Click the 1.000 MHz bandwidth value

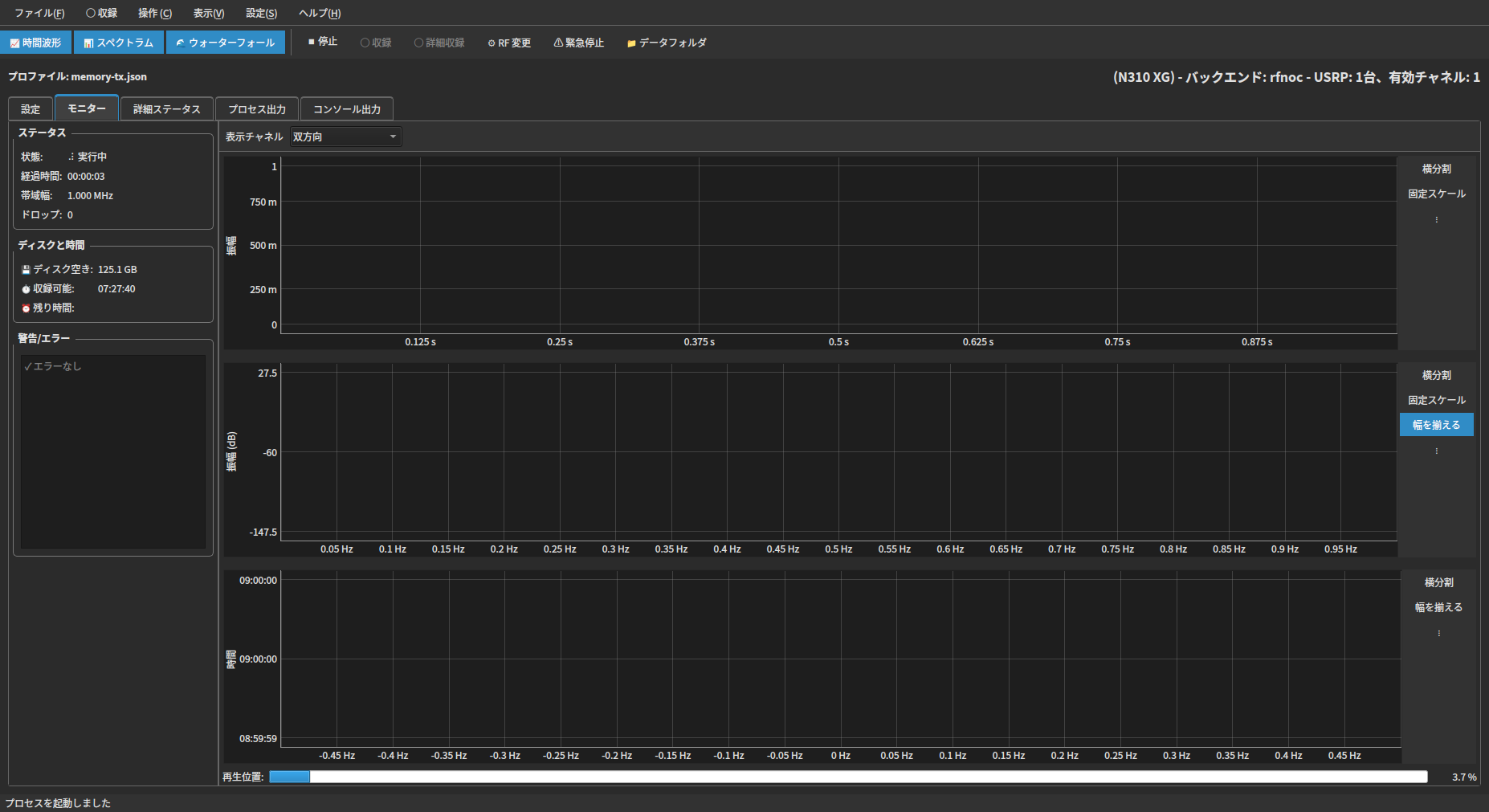pyautogui.click(x=90, y=195)
